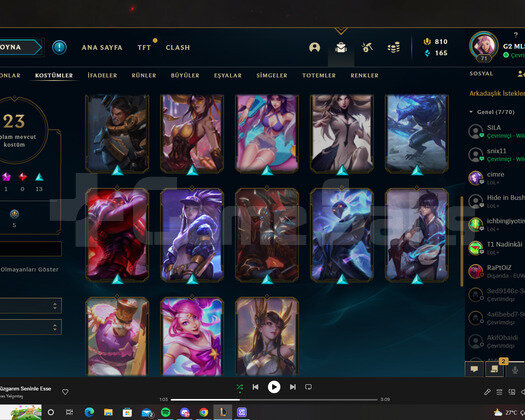The width and height of the screenshot is (525, 420).
Task: Switch to RÜNLER collection tab
Action: point(144,75)
